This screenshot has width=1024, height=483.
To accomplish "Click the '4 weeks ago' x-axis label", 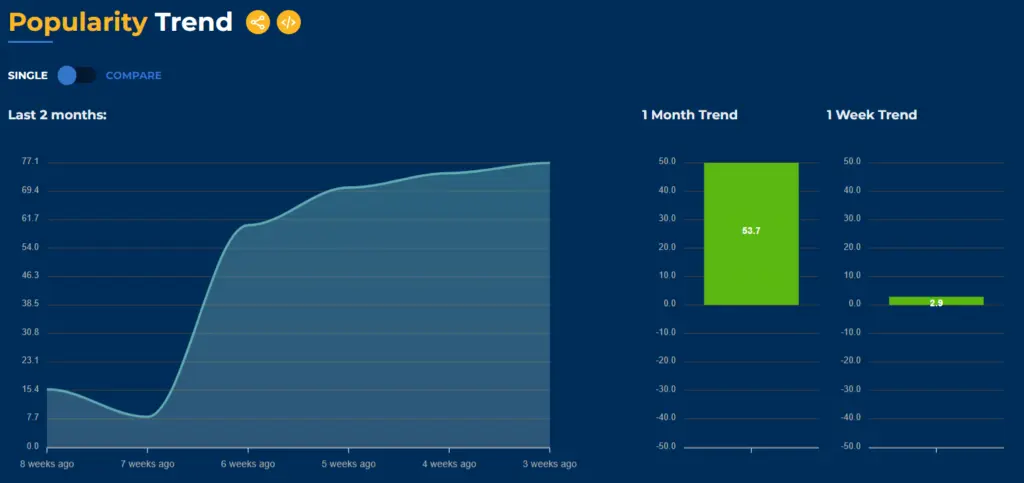I will coord(448,464).
